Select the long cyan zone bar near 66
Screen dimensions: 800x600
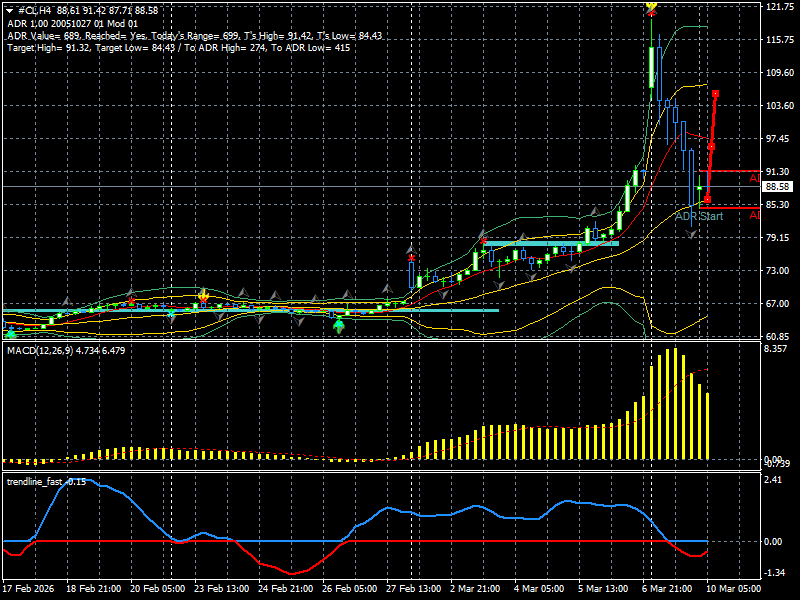click(x=251, y=310)
